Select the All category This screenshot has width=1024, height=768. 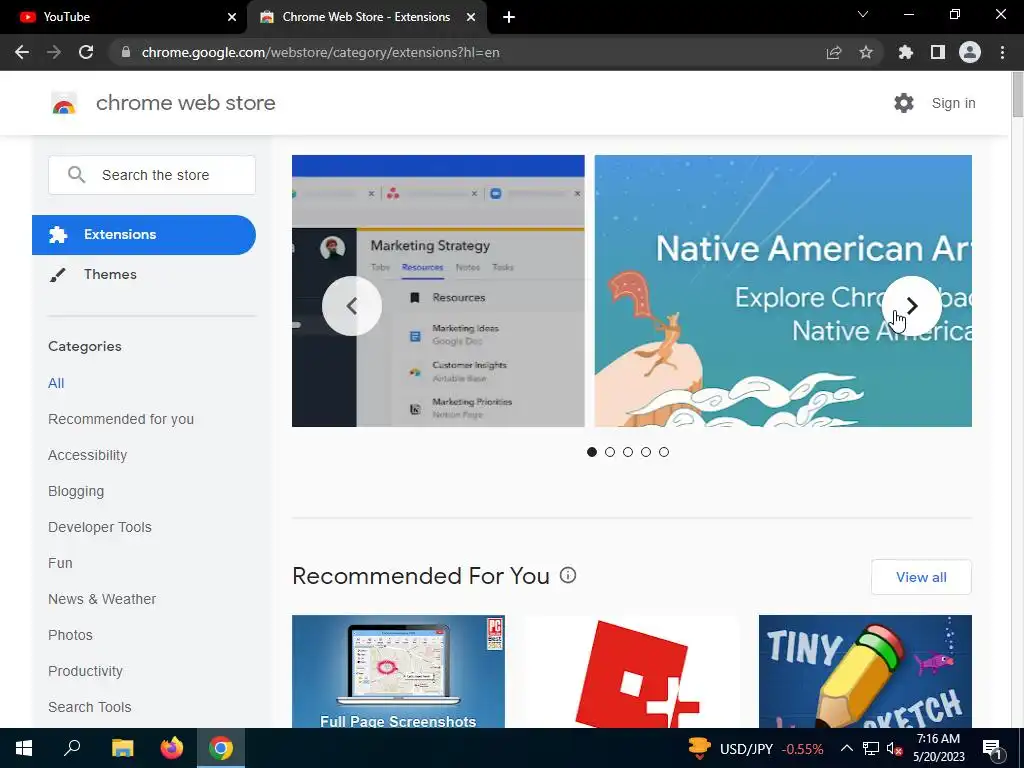click(x=56, y=383)
